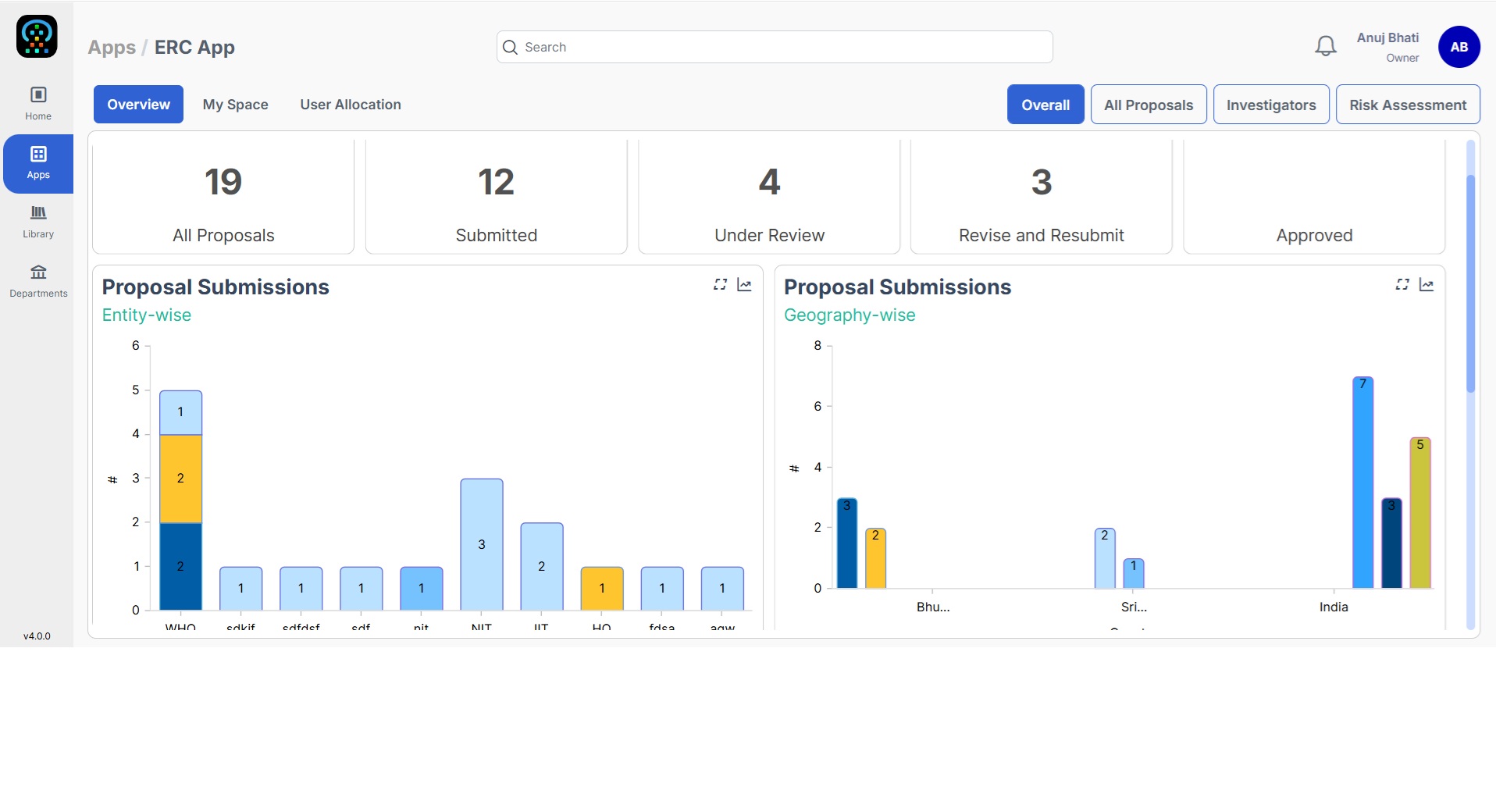Click the Bhu... yellow bar
1496x812 pixels.
click(x=875, y=558)
